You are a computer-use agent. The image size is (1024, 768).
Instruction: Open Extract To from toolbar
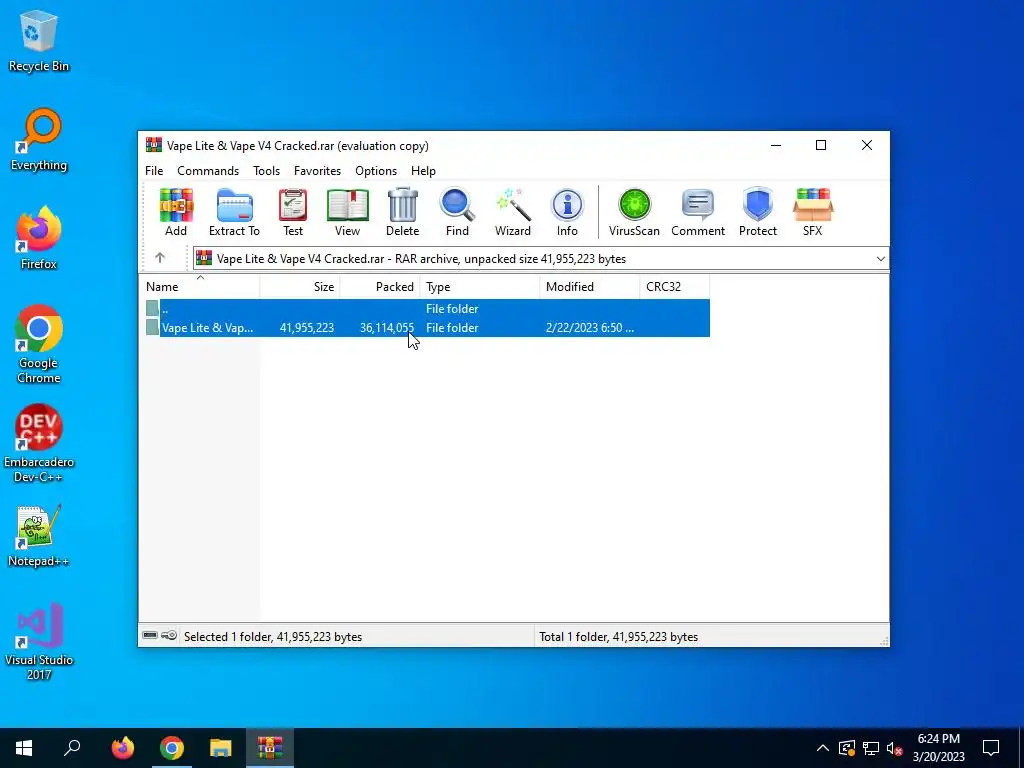[x=234, y=212]
